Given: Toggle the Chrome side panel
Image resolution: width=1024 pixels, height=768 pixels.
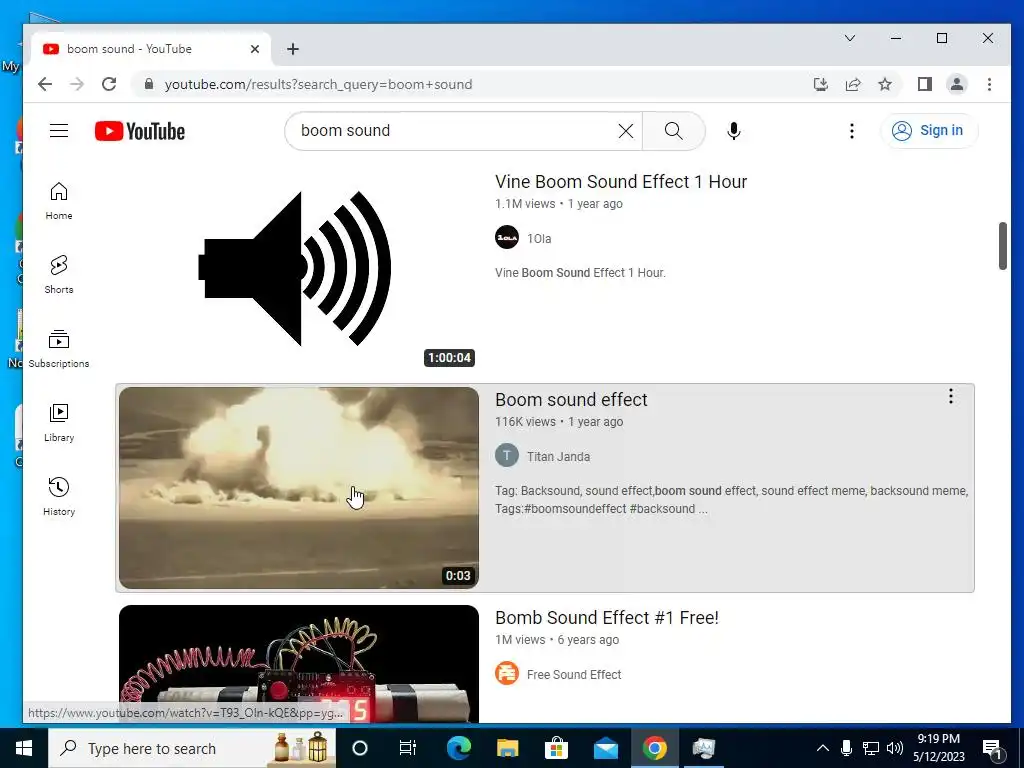Looking at the screenshot, I should click(925, 84).
